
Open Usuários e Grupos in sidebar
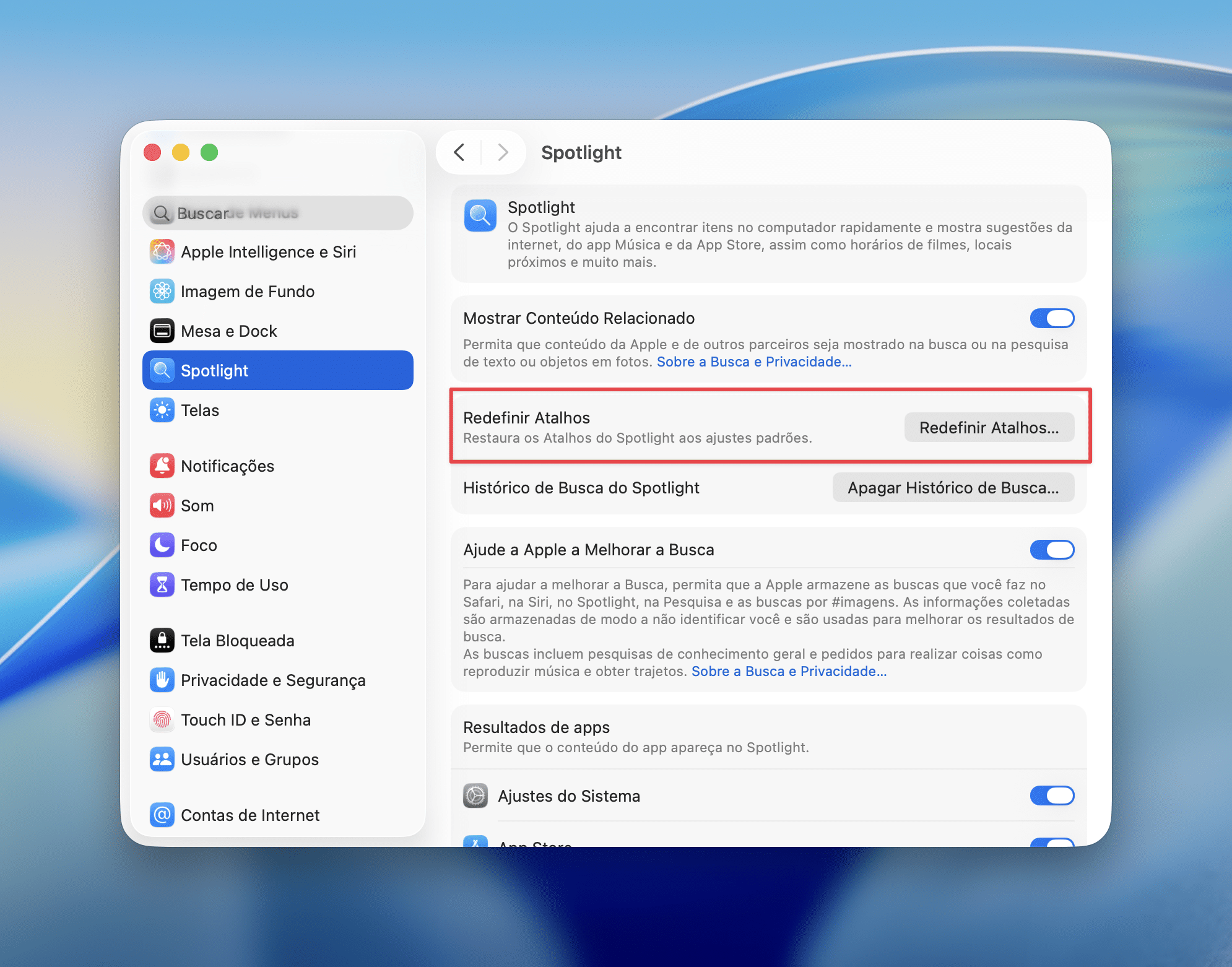pyautogui.click(x=249, y=760)
